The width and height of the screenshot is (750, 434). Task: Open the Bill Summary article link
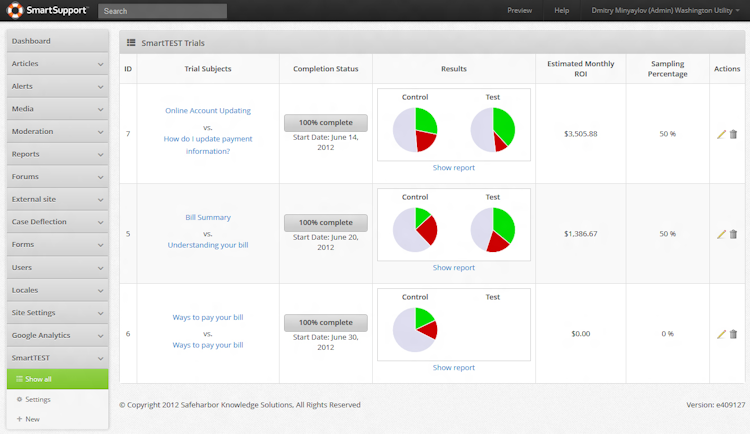[x=208, y=217]
